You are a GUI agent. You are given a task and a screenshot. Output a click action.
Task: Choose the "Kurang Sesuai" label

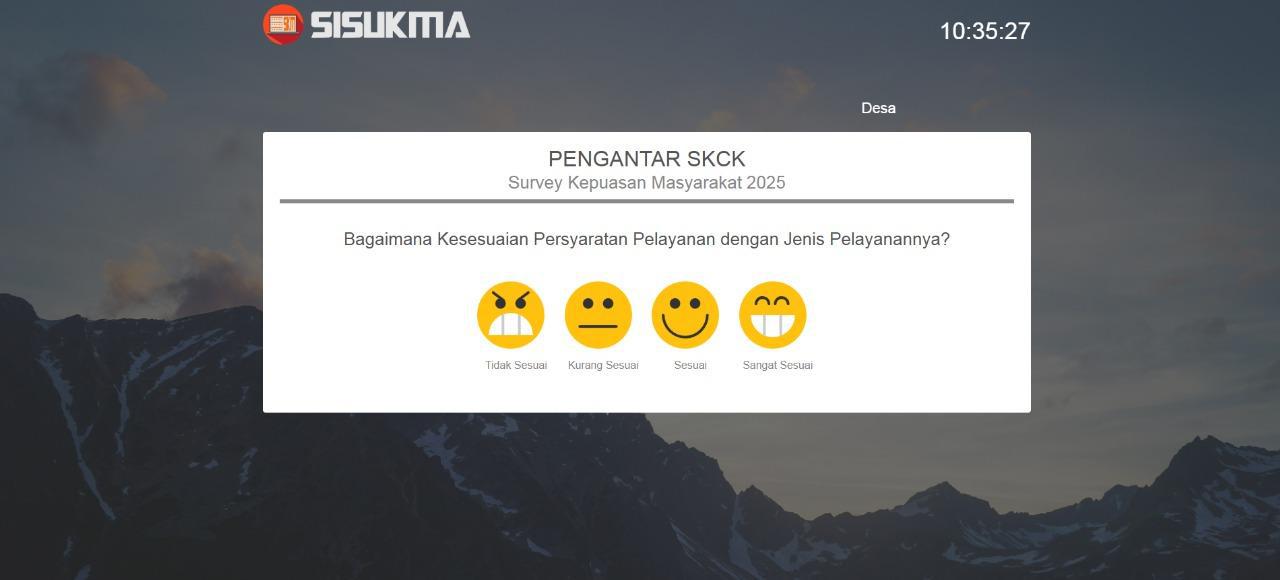(603, 365)
